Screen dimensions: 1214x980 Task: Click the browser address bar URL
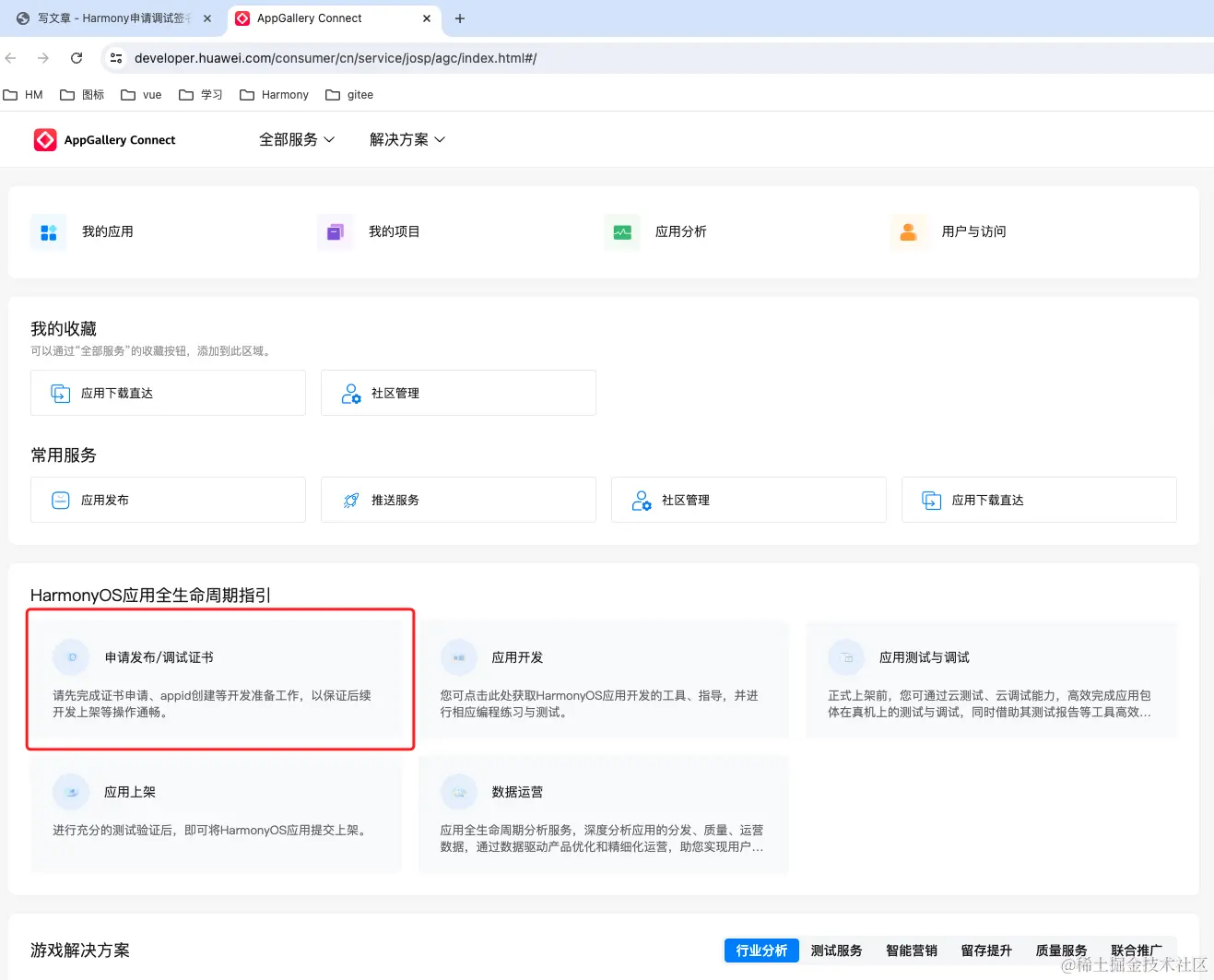336,58
